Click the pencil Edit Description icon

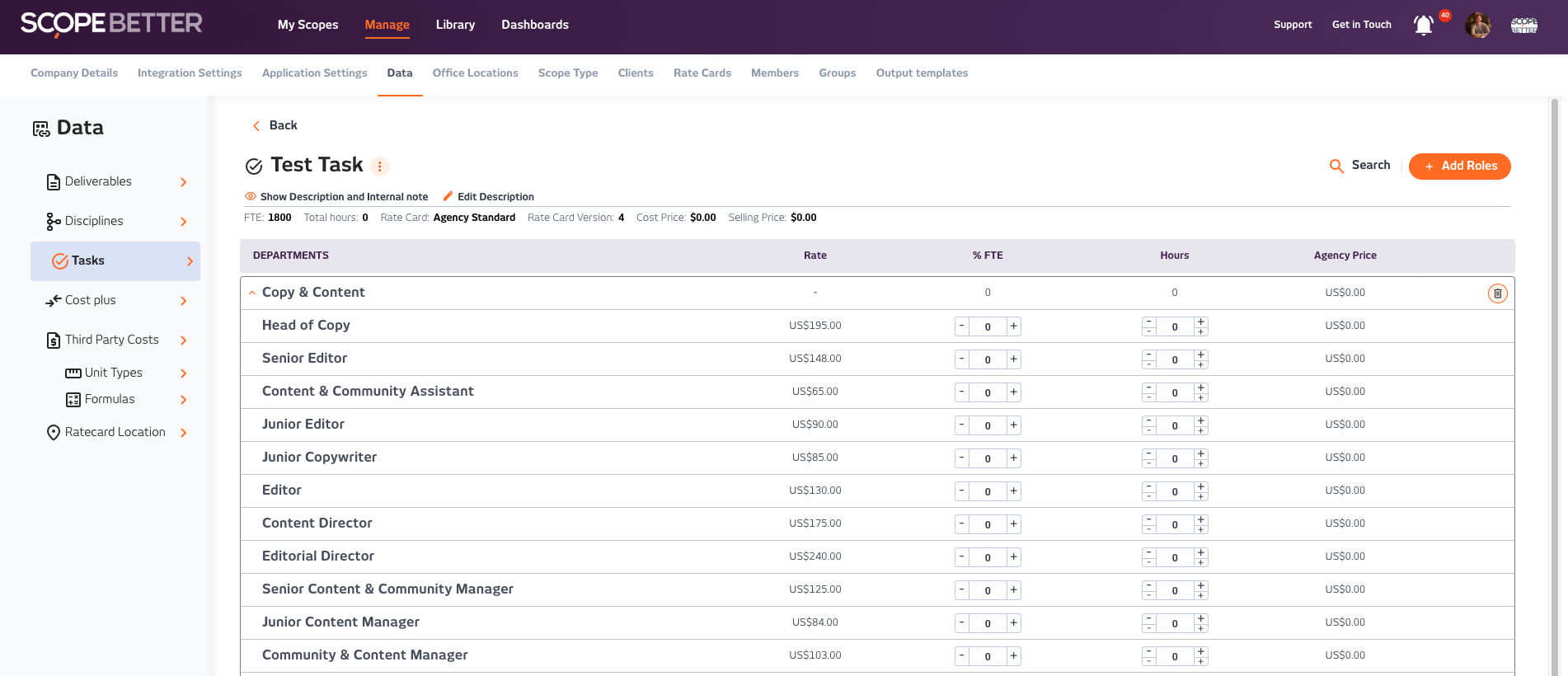(448, 196)
